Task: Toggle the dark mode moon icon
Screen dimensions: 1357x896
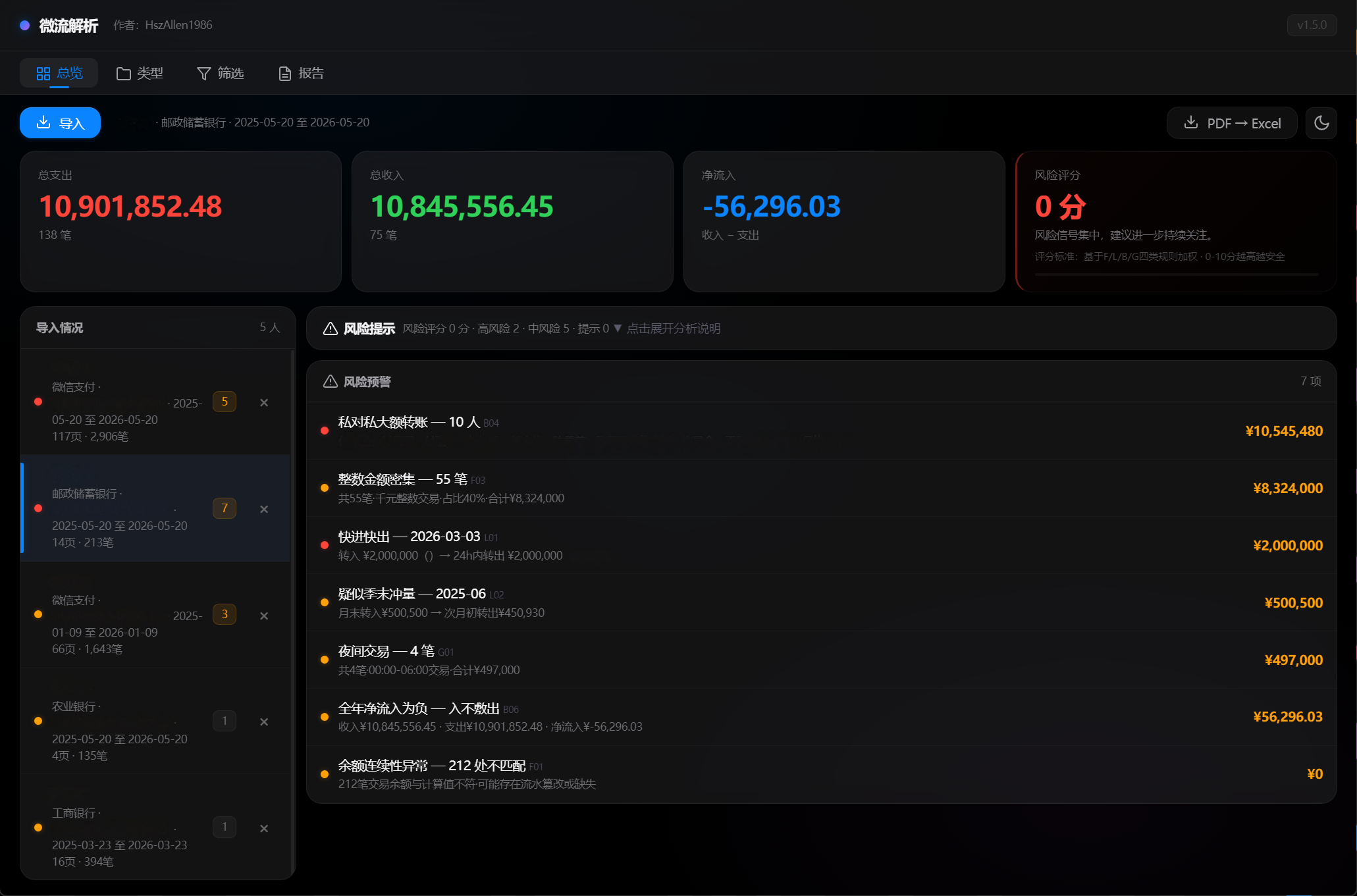Action: point(1321,123)
